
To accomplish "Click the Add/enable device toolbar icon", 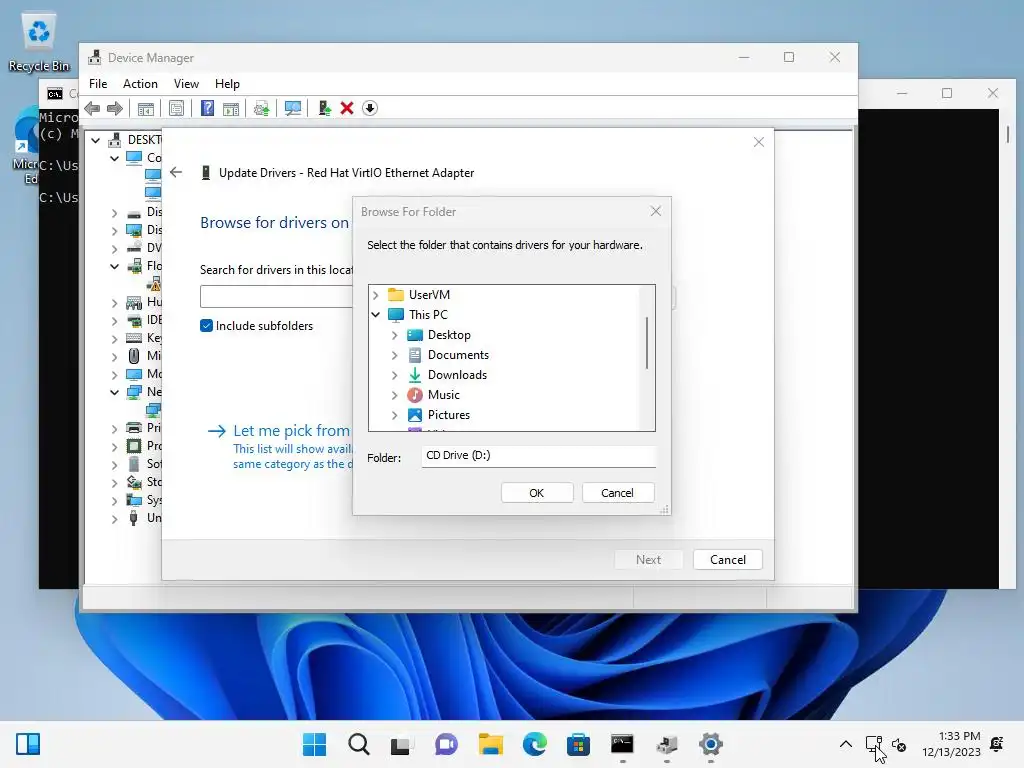I will click(x=324, y=108).
